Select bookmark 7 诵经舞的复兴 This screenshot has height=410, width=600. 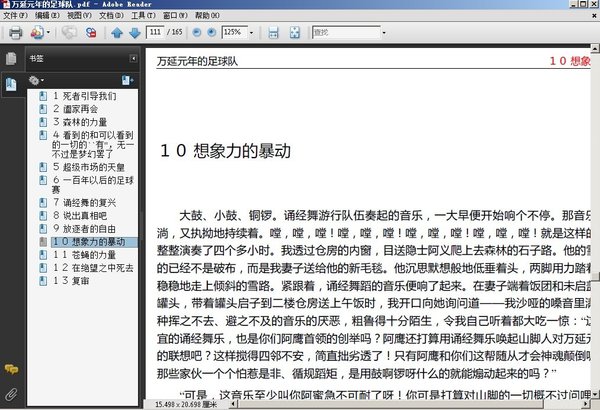84,203
